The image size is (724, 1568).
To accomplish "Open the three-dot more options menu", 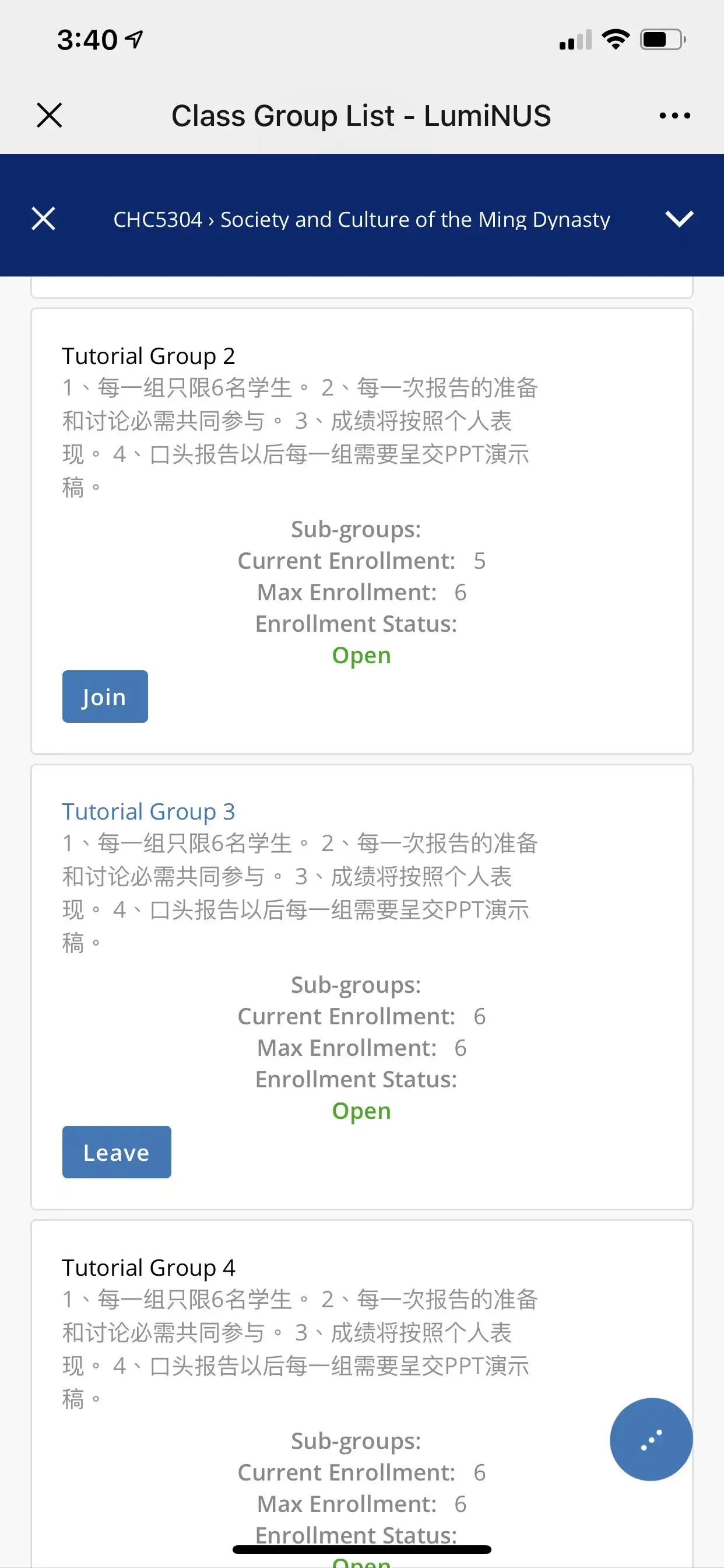I will (x=674, y=115).
